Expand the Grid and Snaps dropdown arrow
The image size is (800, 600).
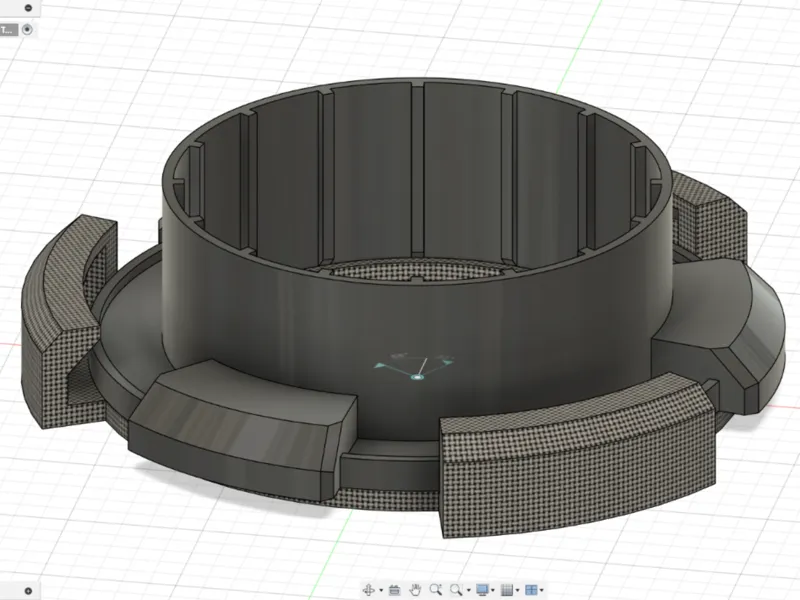517,591
